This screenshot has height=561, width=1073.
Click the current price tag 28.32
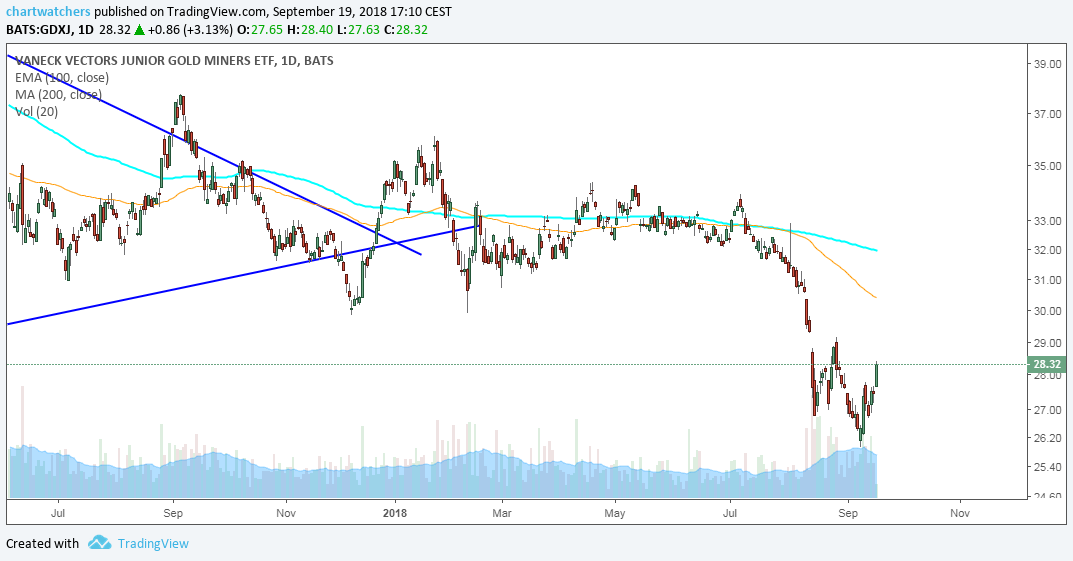click(1048, 365)
